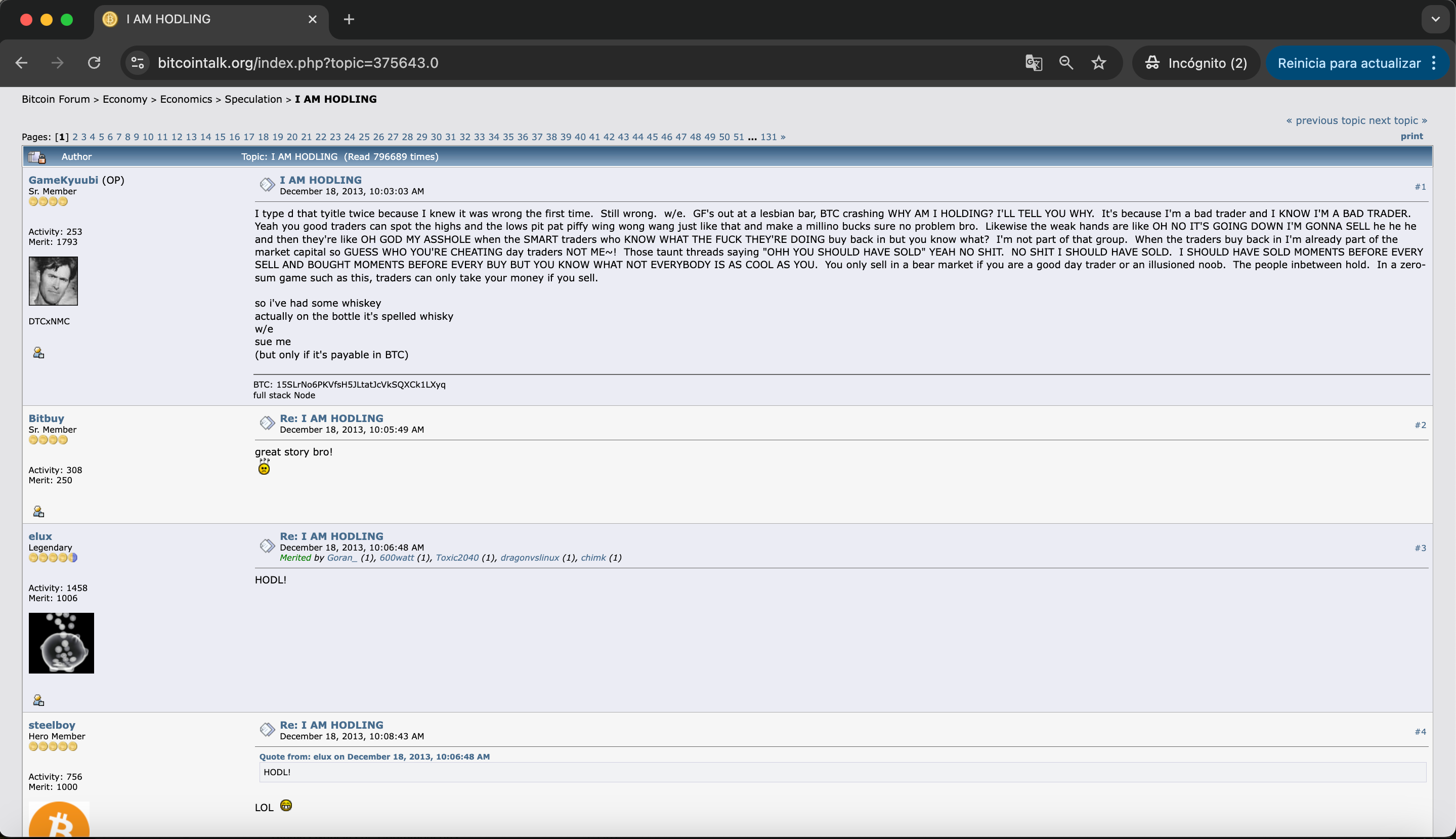Screen dimensions: 1456x839
Task: Open the Speculation breadcrumb link
Action: [253, 99]
